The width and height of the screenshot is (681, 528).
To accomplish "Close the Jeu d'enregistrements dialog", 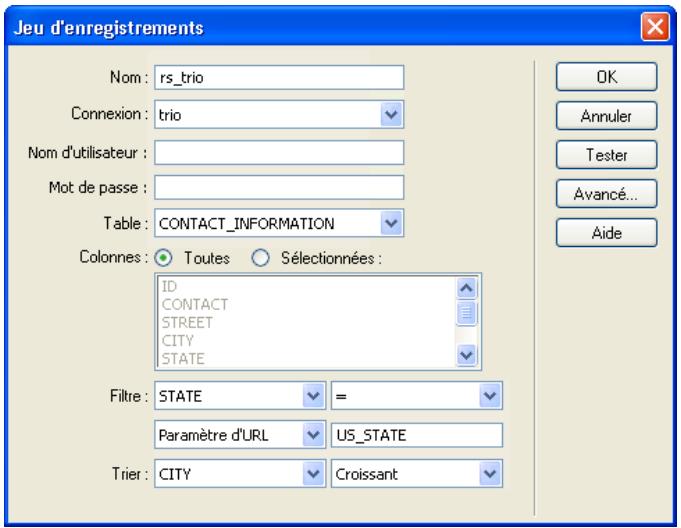I will pos(655,27).
